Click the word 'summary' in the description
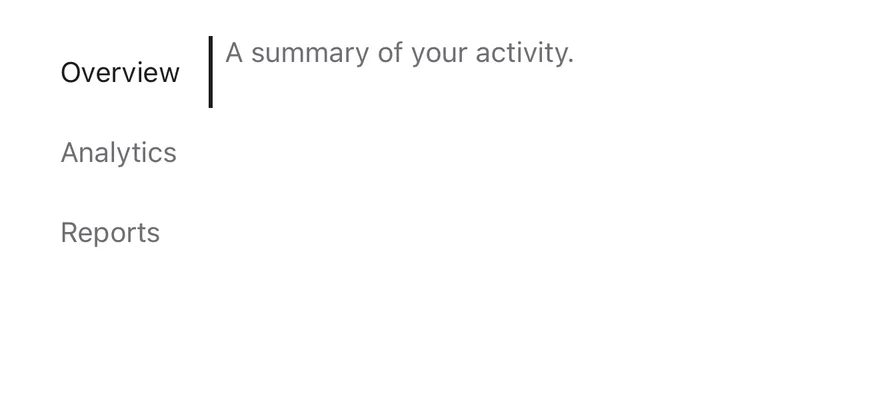880x400 pixels. click(310, 54)
